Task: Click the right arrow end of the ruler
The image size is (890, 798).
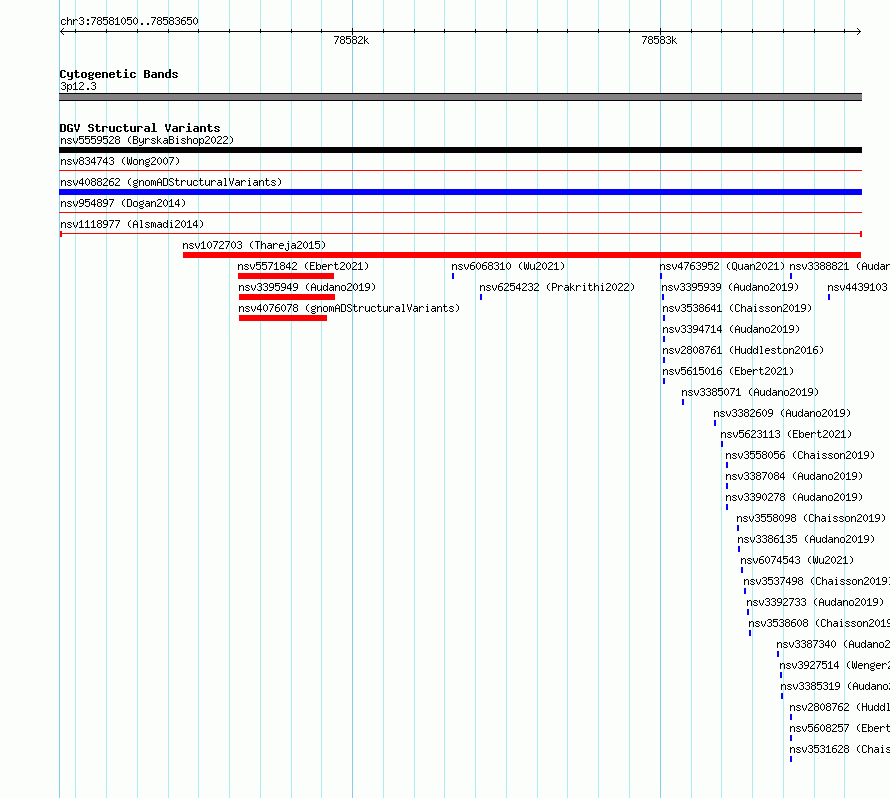Action: click(x=858, y=32)
